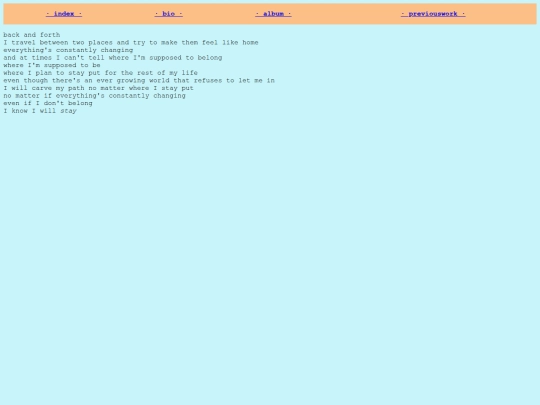Click the line 'even if I don't belong'
The width and height of the screenshot is (540, 405).
(48, 103)
